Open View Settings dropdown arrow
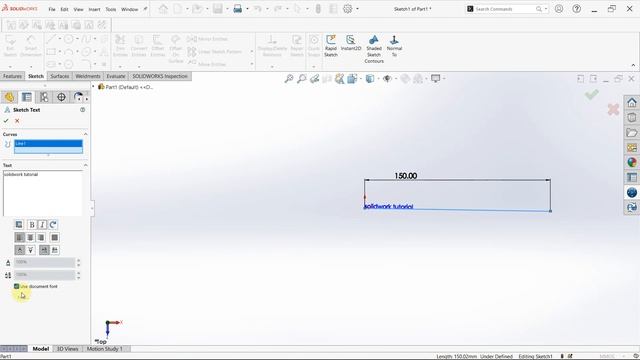 [x=444, y=78]
